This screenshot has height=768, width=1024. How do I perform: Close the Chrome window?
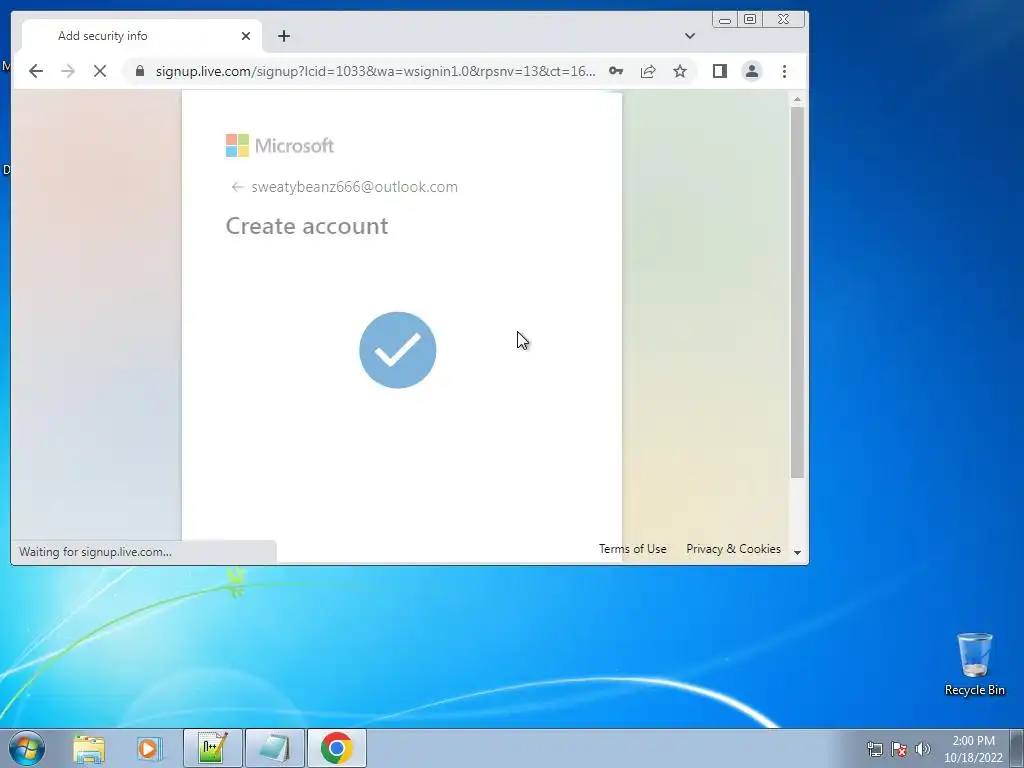(784, 20)
